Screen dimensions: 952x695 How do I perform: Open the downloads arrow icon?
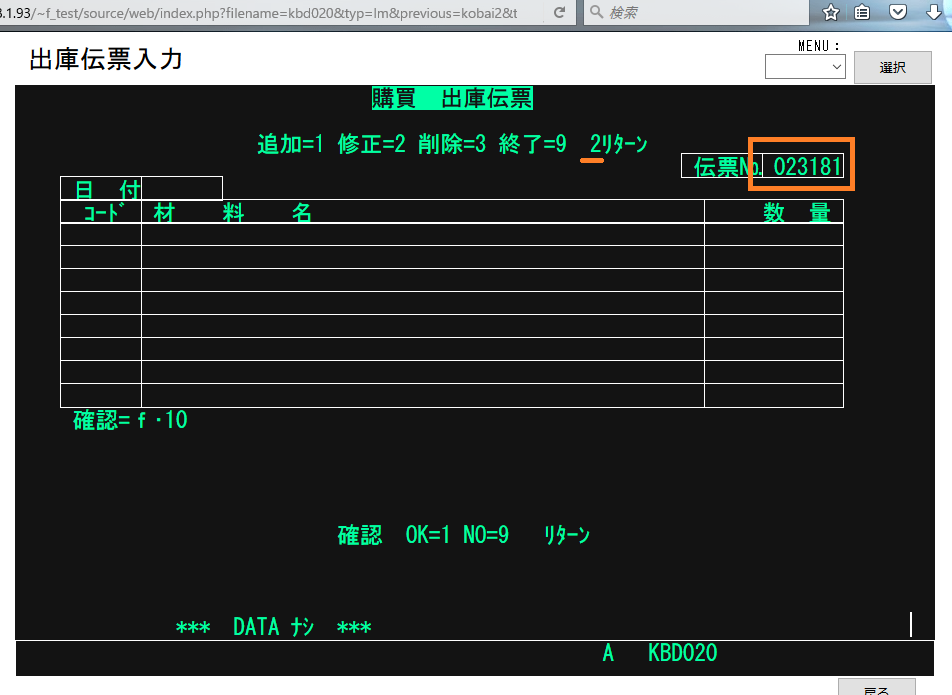pyautogui.click(x=934, y=13)
